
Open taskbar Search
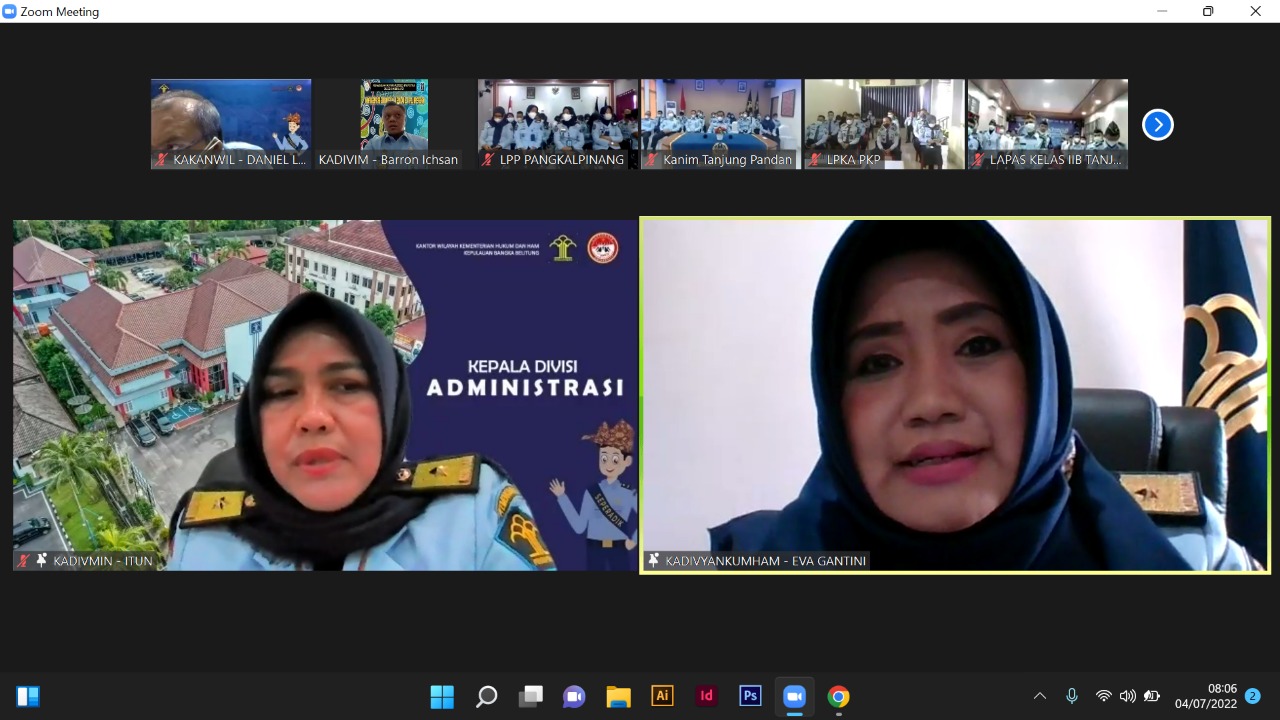coord(486,697)
